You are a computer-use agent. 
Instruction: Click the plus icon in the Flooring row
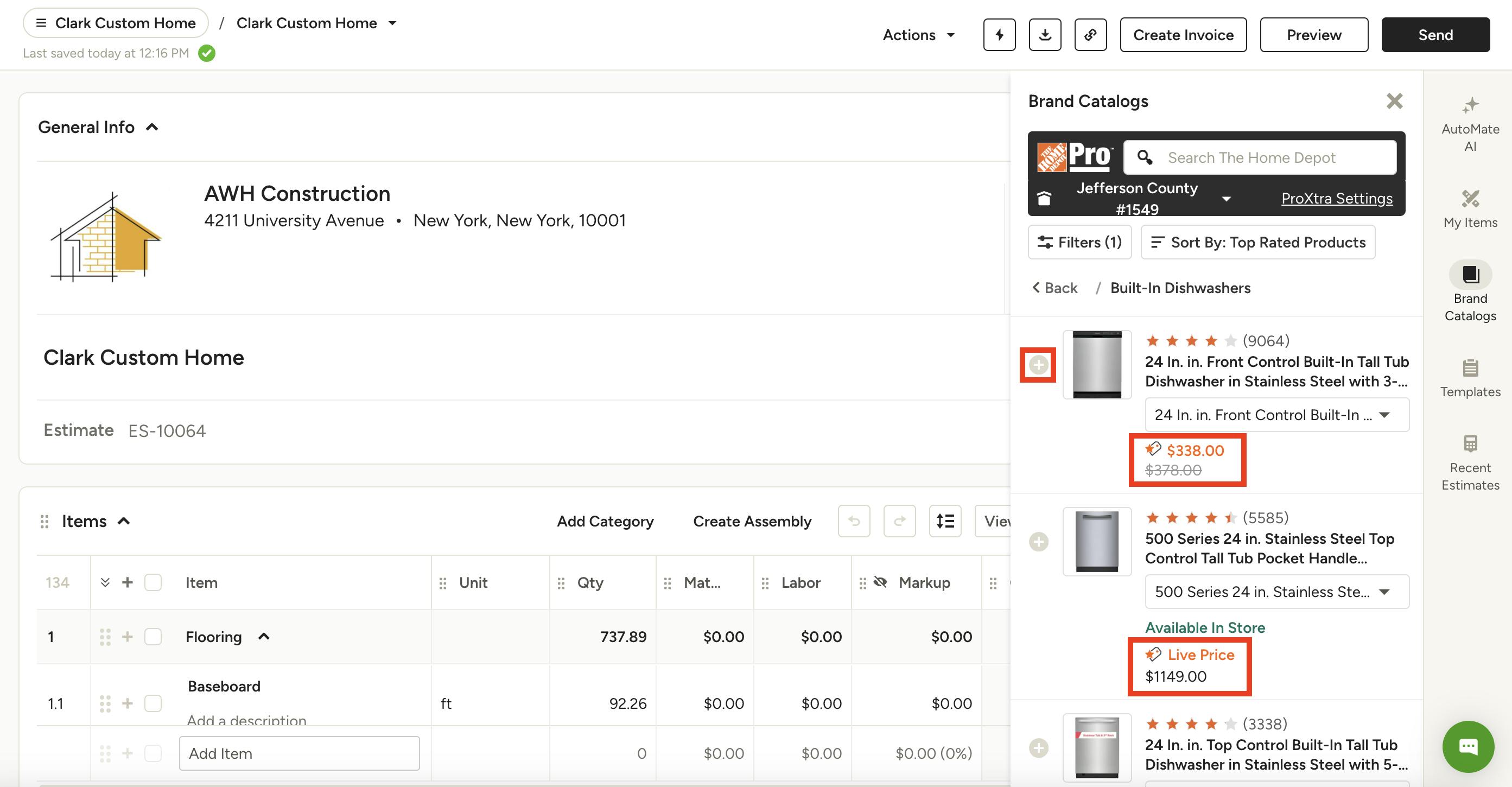click(x=128, y=637)
